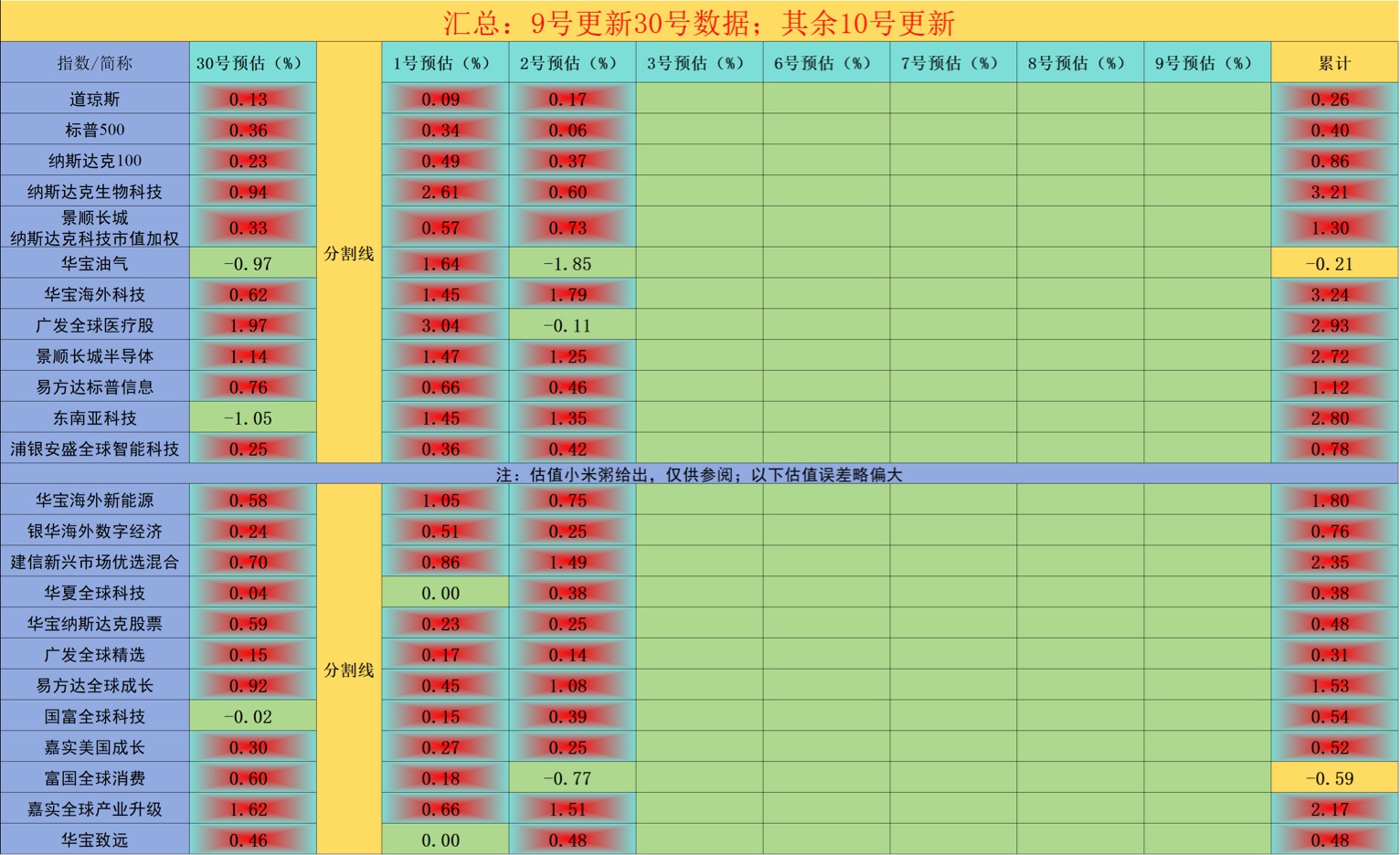Select the "华宝海外科技" row label
This screenshot has height=855, width=1400.
tap(95, 294)
